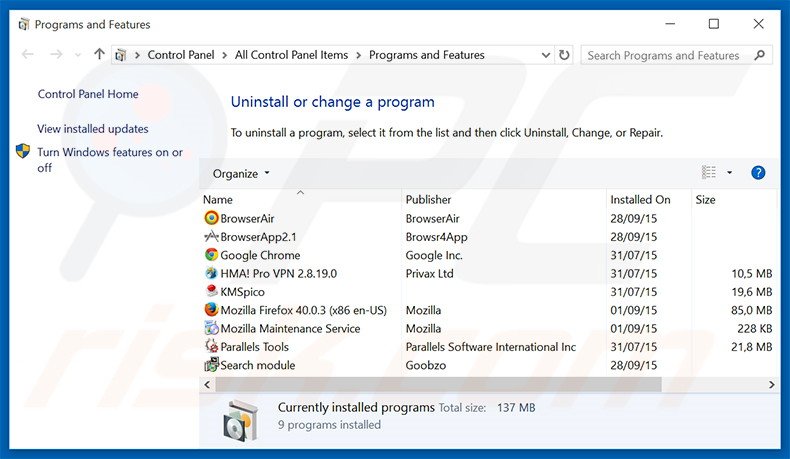Click the Goobzo publisher cell
Screen dimensions: 790x459
coord(426,365)
